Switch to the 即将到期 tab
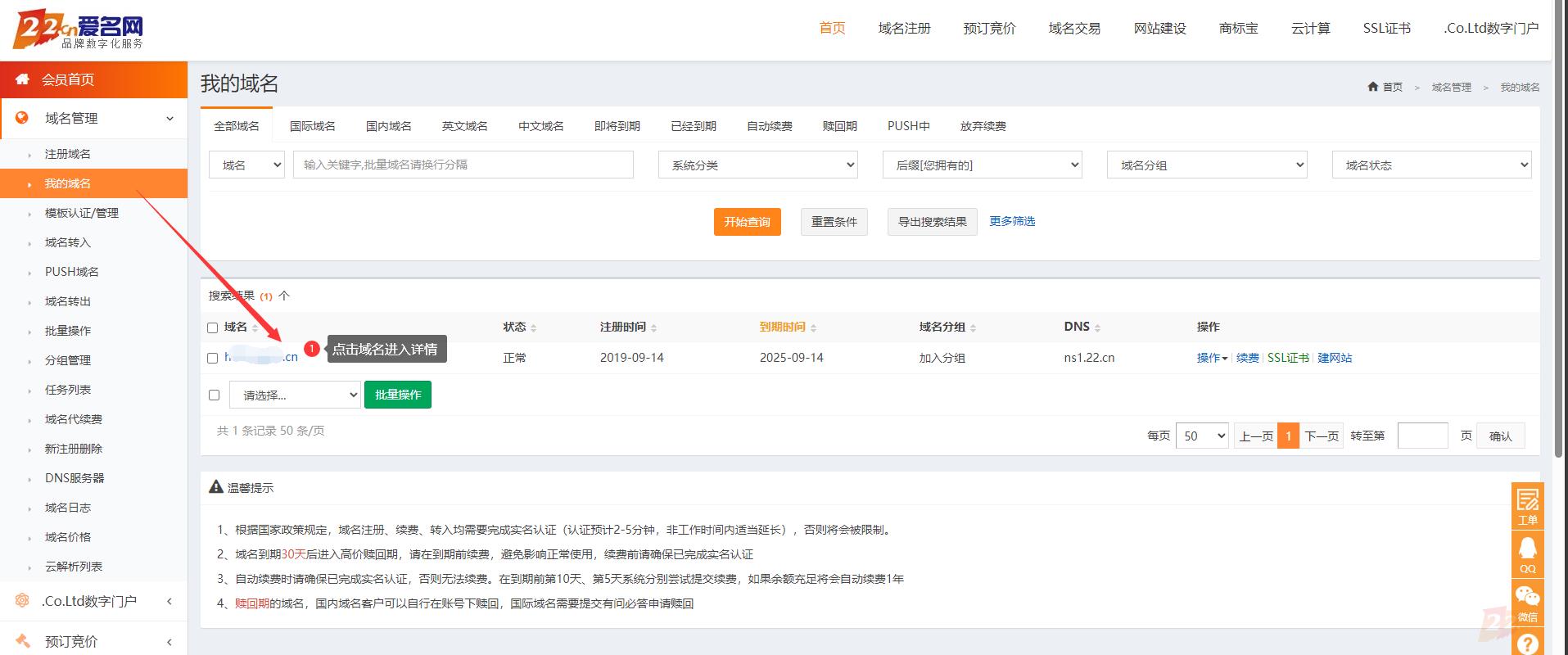The width and height of the screenshot is (1568, 655). pyautogui.click(x=617, y=126)
